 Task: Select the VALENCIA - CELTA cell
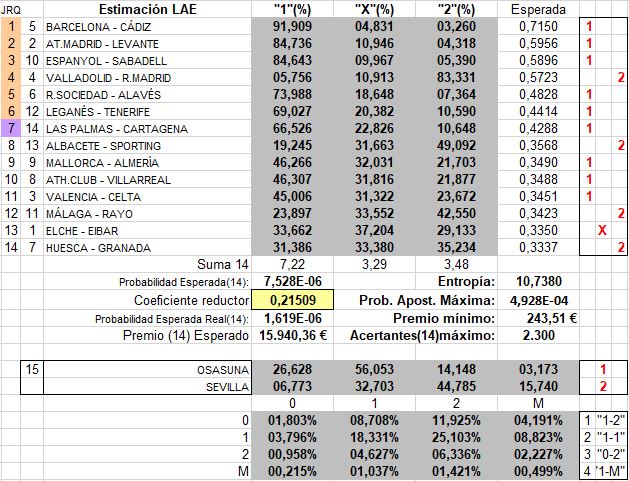click(x=148, y=197)
